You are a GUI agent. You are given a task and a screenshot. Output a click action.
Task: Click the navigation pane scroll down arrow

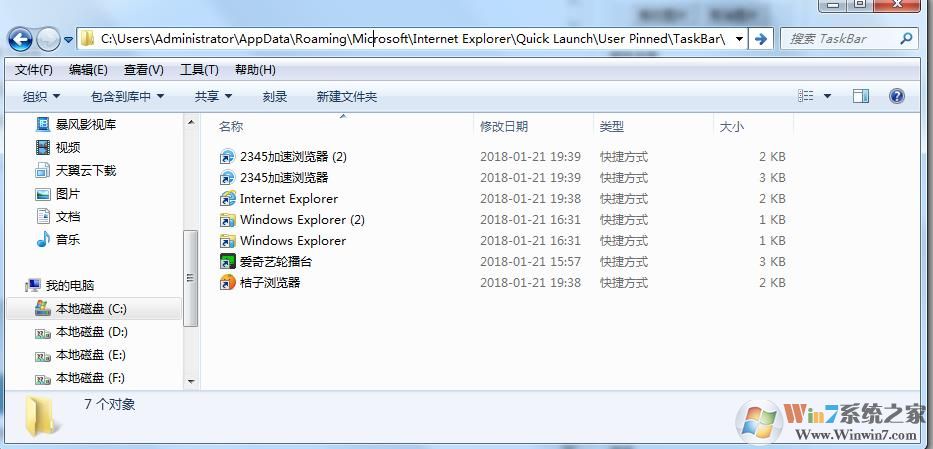coord(191,381)
